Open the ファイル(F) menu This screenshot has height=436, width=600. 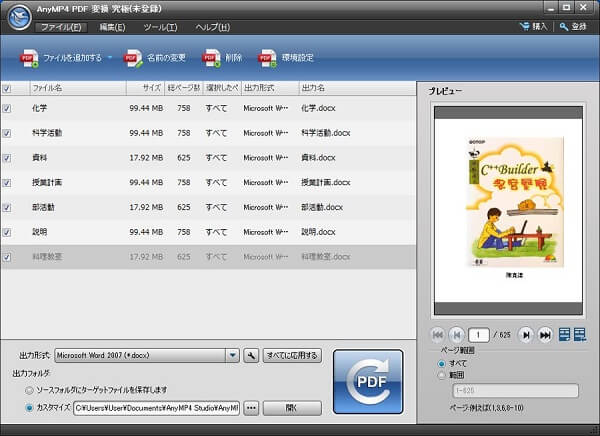pos(61,27)
